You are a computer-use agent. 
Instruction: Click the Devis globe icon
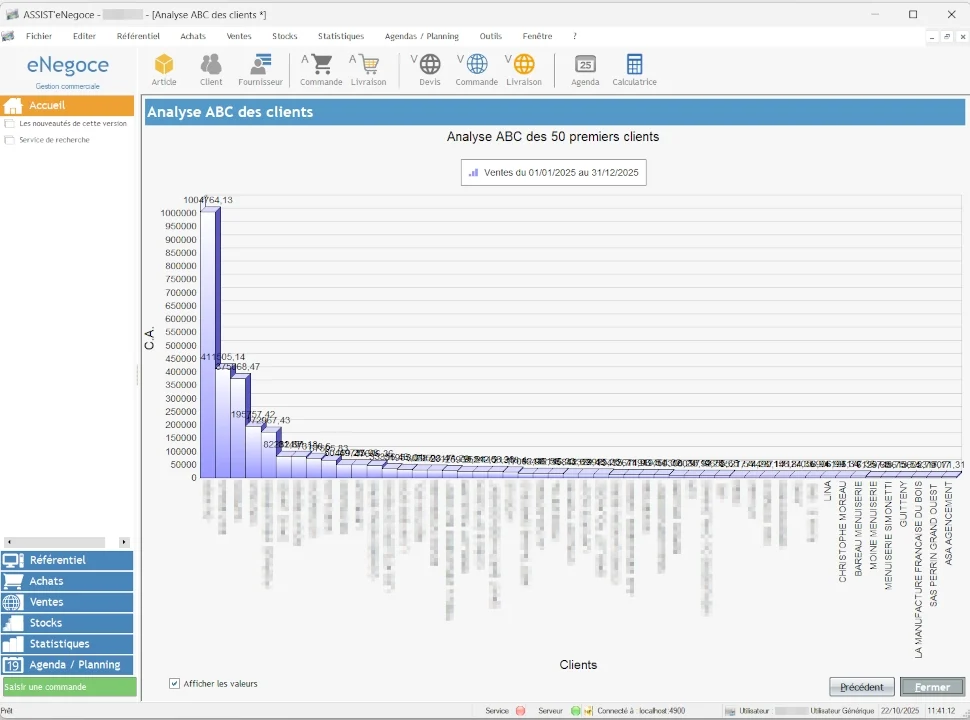pyautogui.click(x=429, y=69)
